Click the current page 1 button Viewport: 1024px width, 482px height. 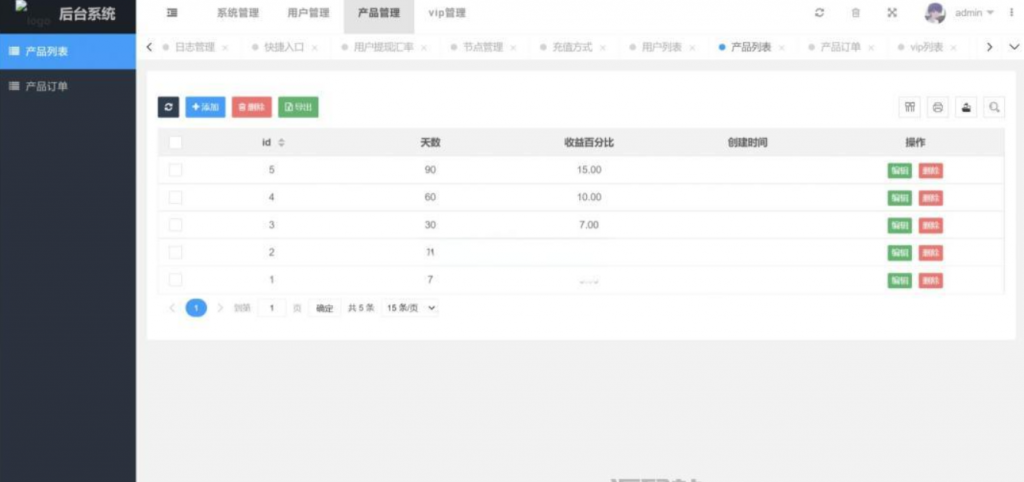point(196,308)
